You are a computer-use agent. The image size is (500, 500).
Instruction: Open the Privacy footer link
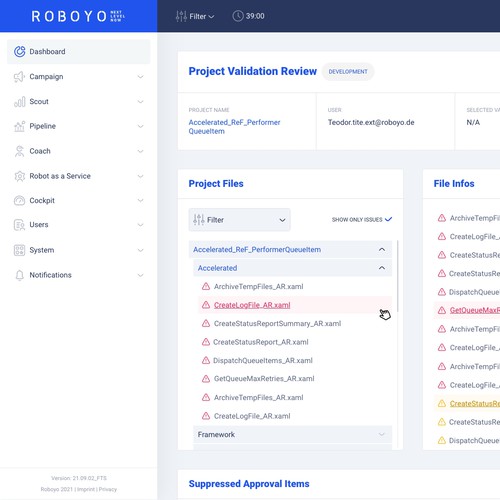(x=108, y=489)
